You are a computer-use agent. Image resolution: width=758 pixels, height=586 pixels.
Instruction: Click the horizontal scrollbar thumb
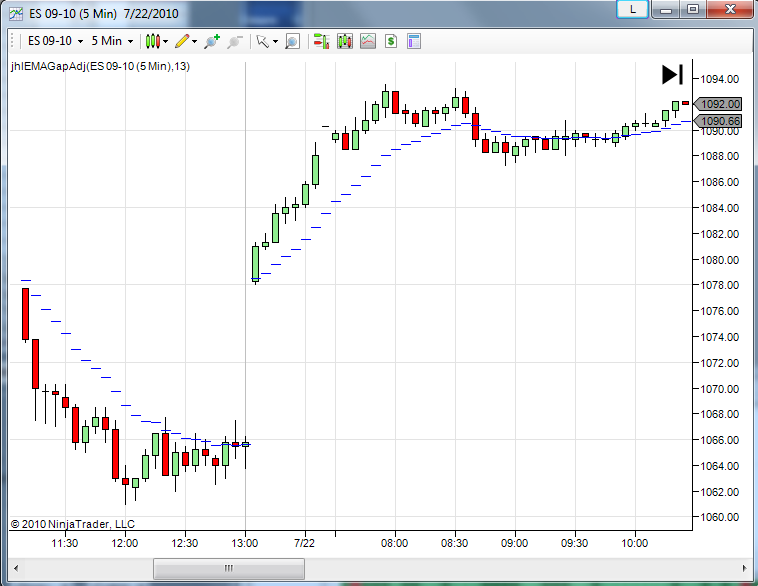[229, 569]
